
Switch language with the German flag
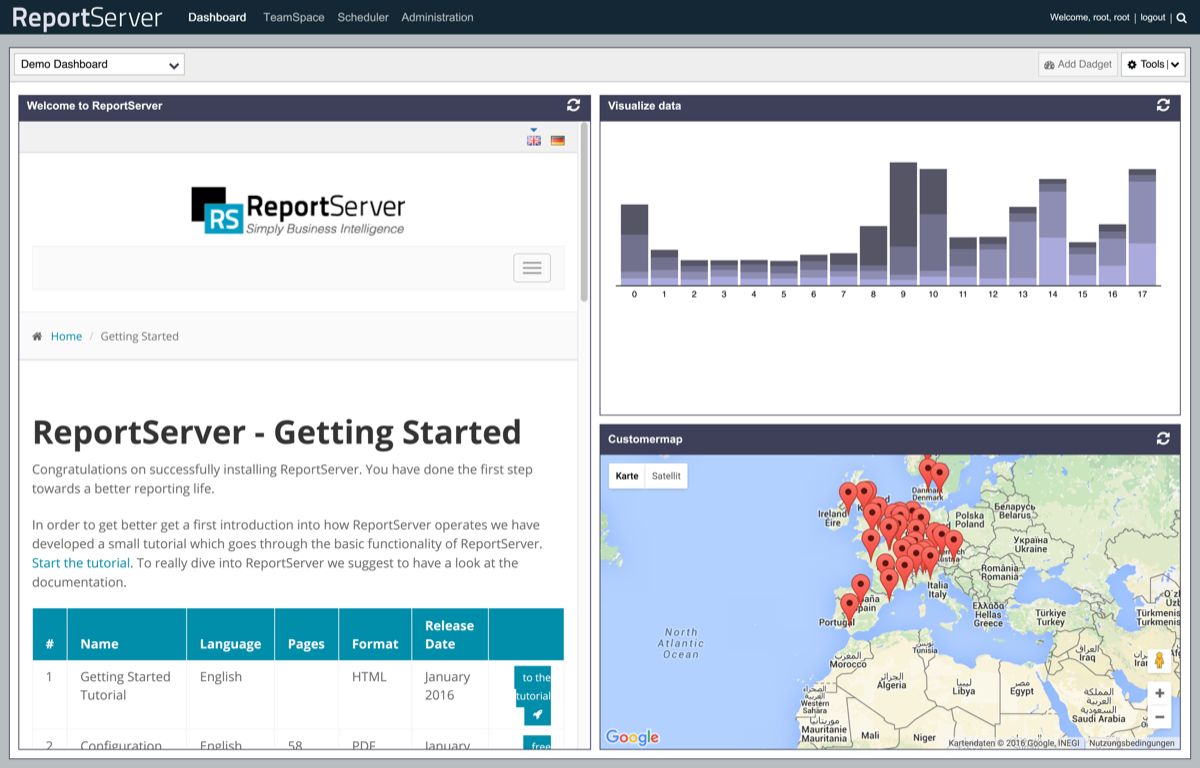(558, 140)
